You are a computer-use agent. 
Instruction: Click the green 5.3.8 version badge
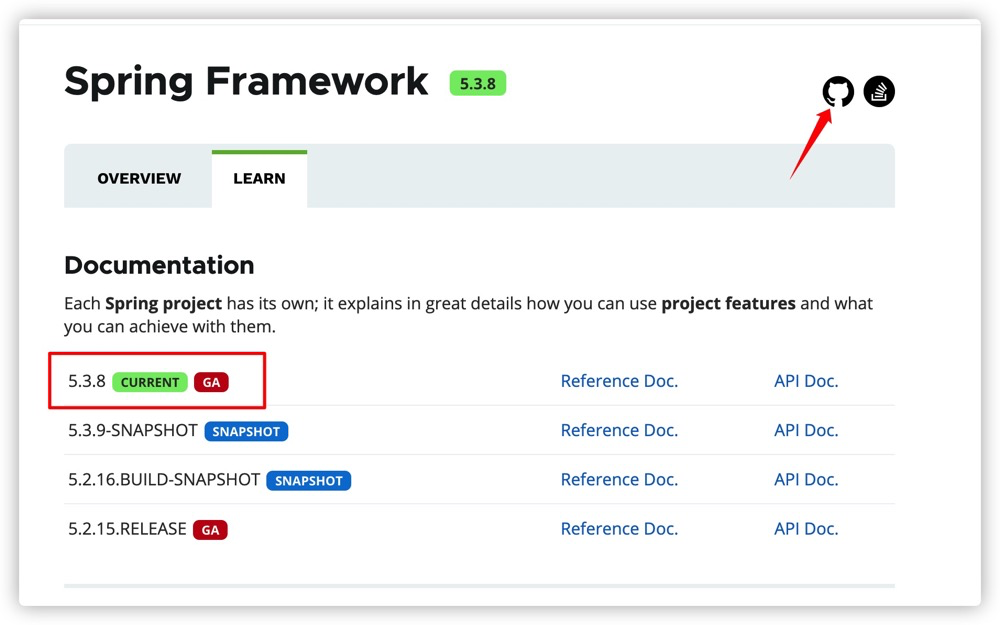478,84
